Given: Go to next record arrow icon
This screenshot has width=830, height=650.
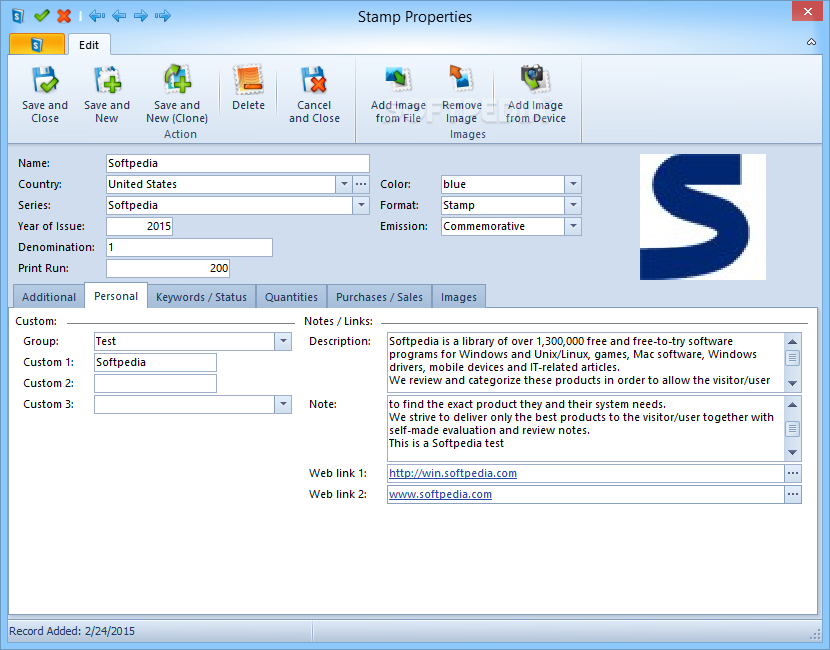Looking at the screenshot, I should click(140, 16).
